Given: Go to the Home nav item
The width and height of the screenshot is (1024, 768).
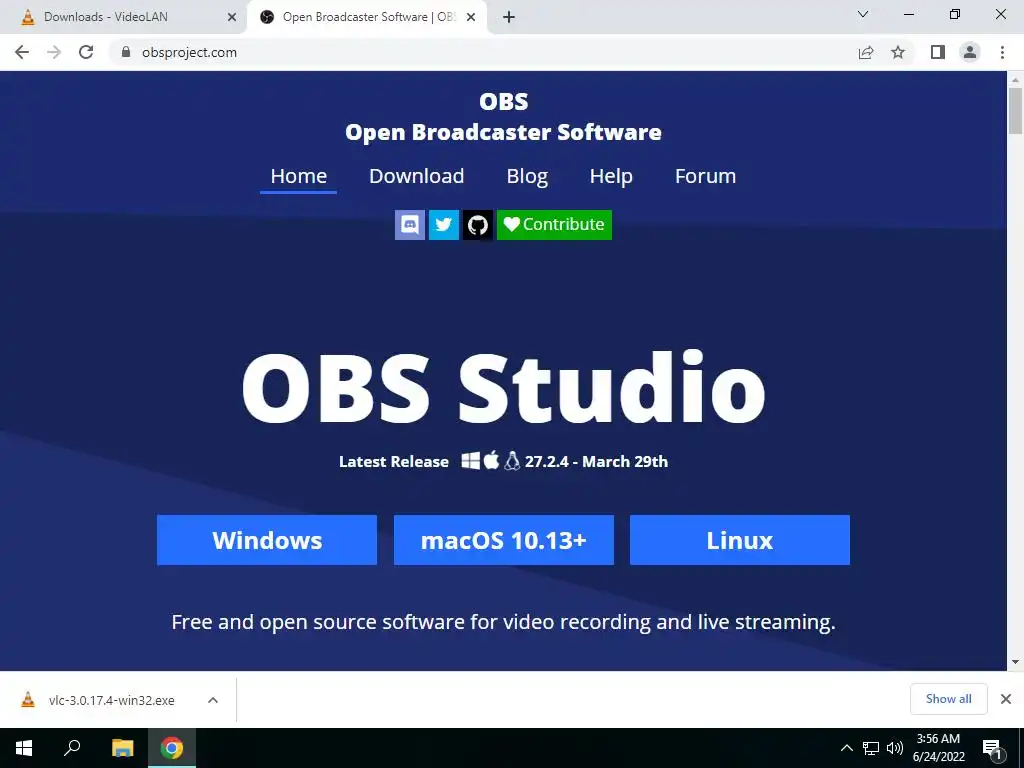Looking at the screenshot, I should (298, 176).
